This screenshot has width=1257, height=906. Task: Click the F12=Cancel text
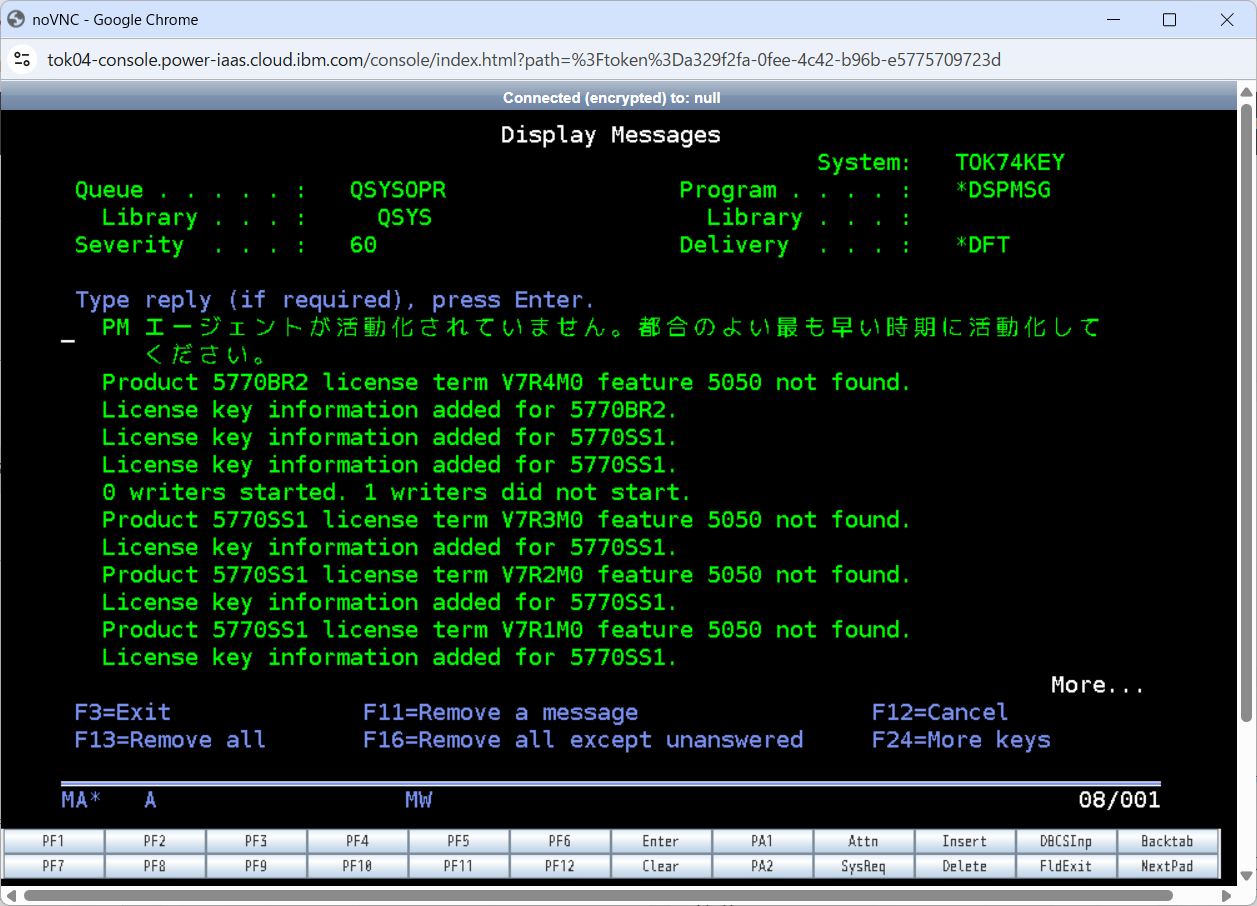click(940, 712)
